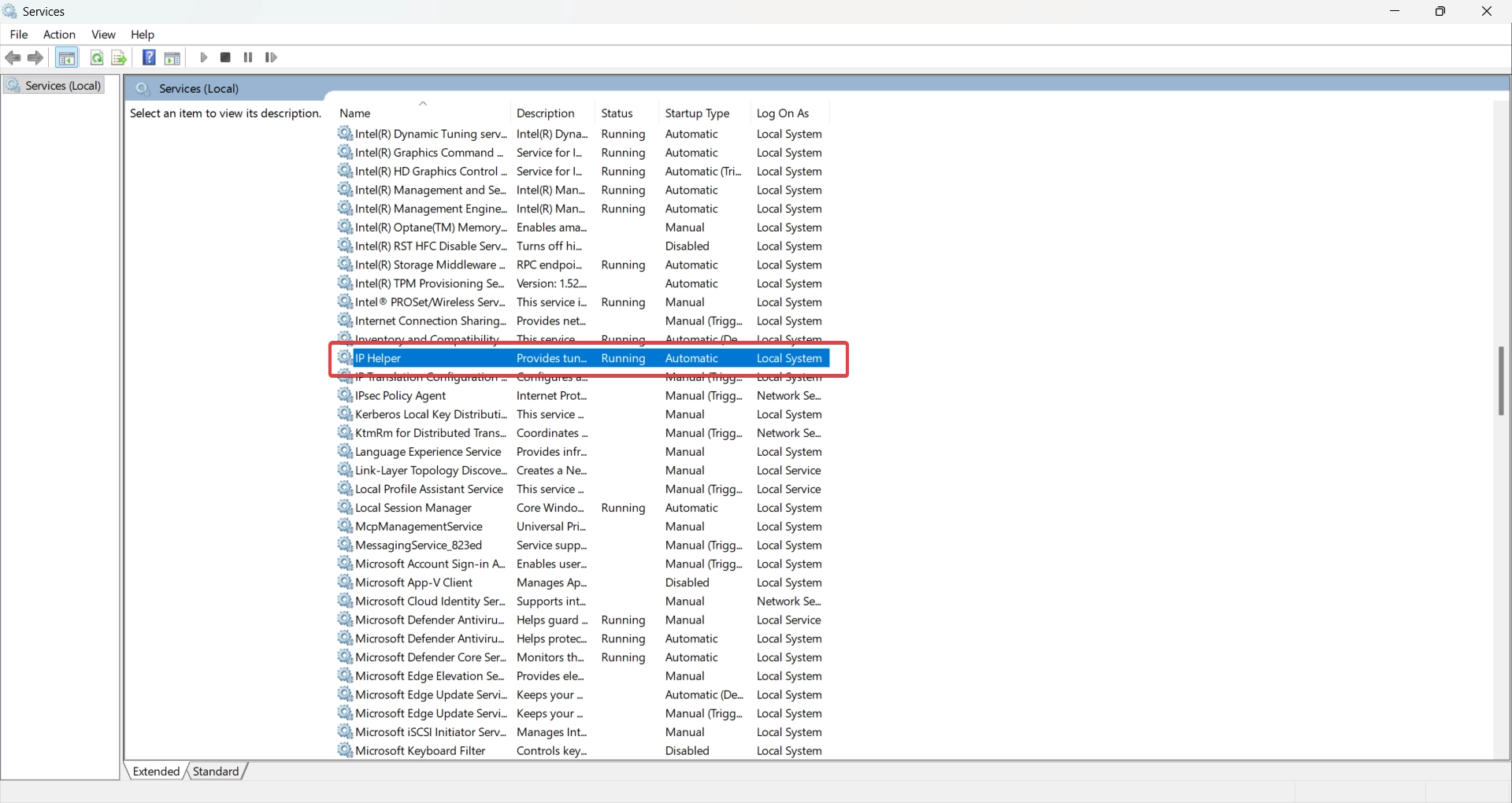
Task: Sort by the Name column header
Action: (423, 113)
